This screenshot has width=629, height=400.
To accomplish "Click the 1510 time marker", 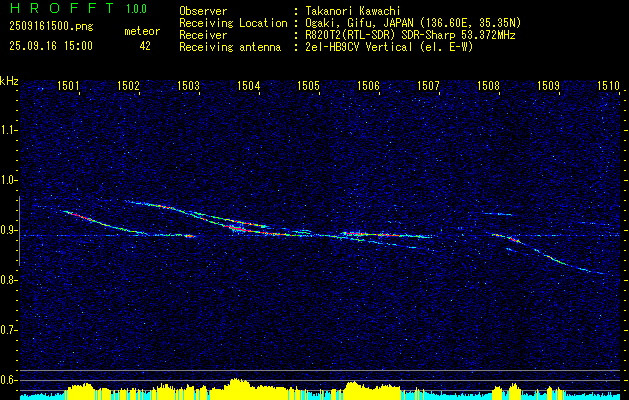I will (x=609, y=85).
